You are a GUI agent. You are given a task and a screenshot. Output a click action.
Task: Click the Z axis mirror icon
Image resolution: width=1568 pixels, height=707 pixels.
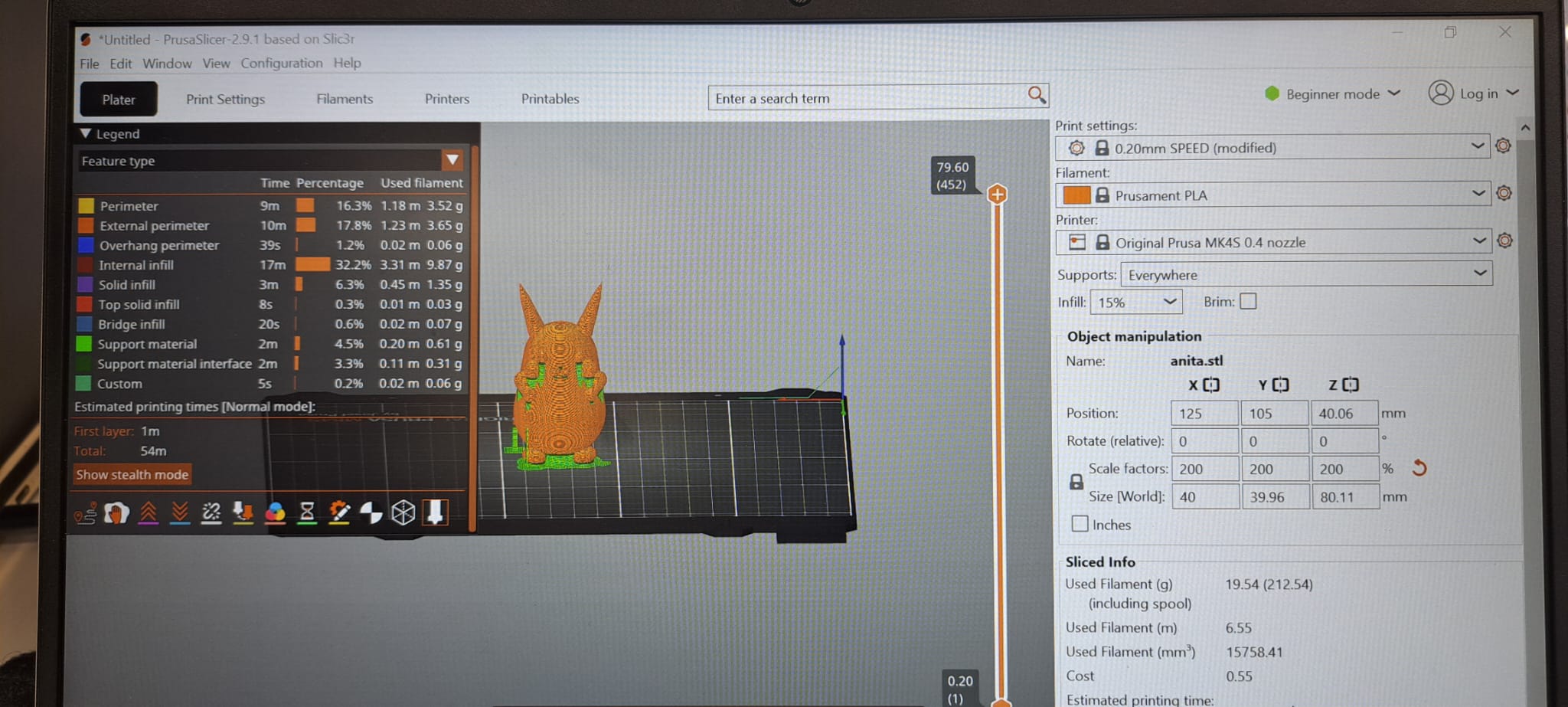1351,385
